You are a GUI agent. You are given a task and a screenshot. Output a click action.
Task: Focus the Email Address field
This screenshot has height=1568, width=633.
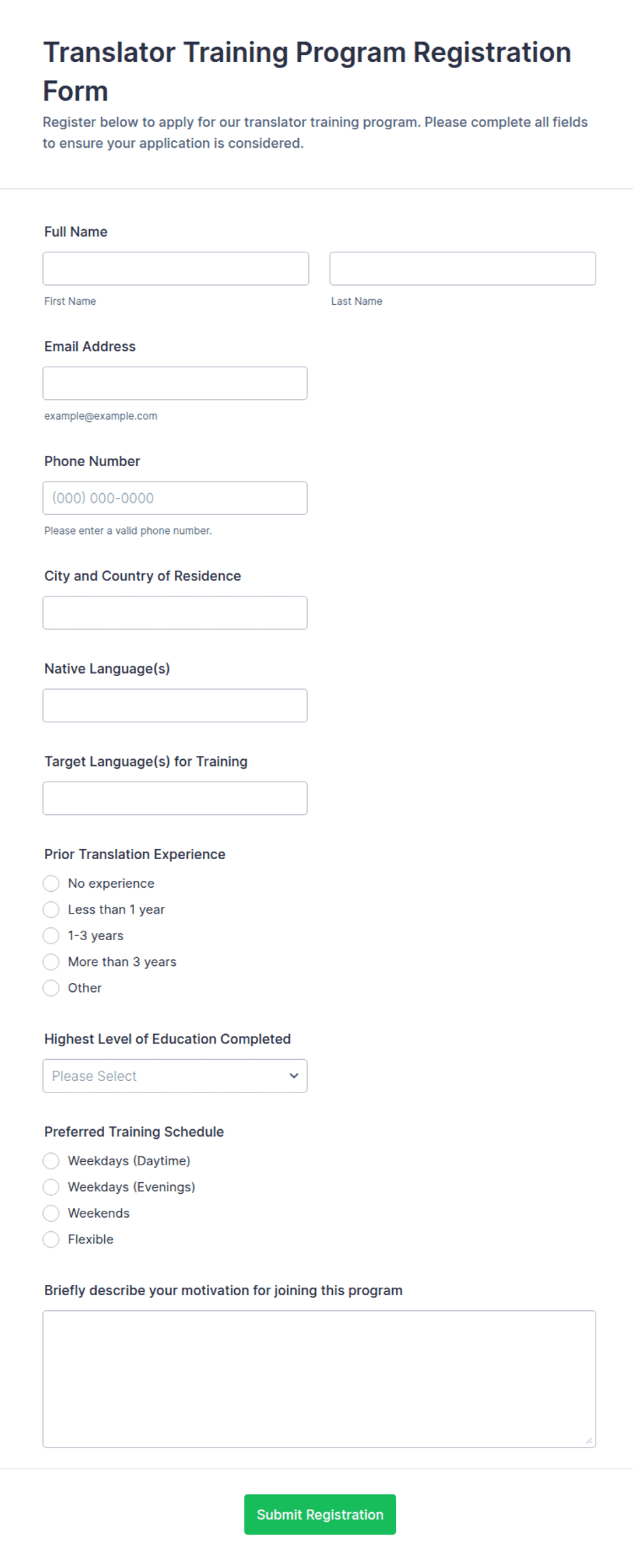coord(175,384)
